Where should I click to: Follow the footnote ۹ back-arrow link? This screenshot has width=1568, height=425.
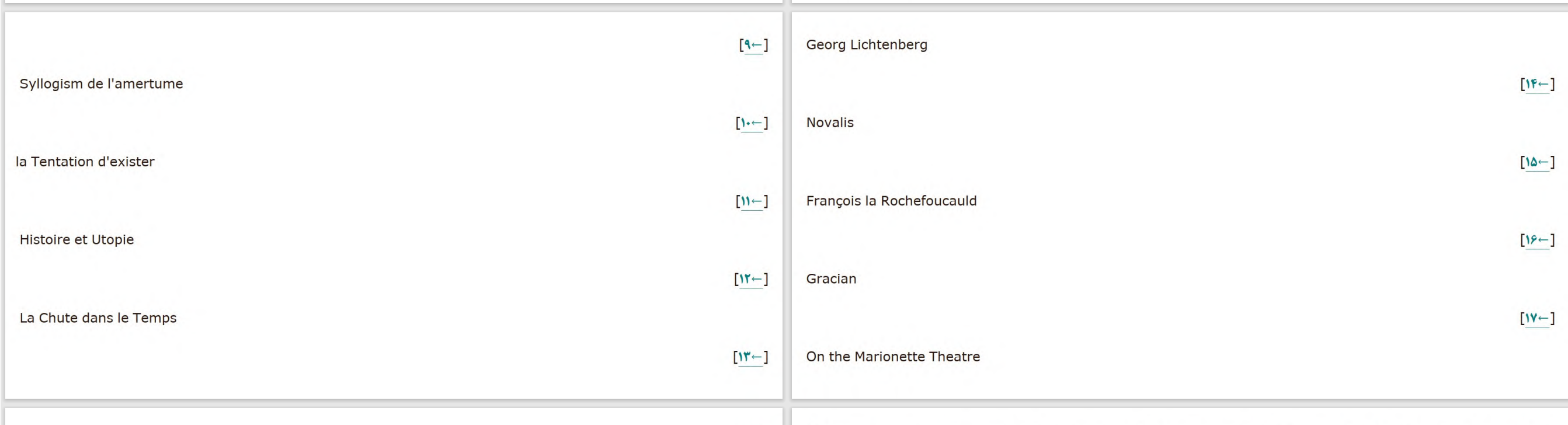tap(753, 45)
